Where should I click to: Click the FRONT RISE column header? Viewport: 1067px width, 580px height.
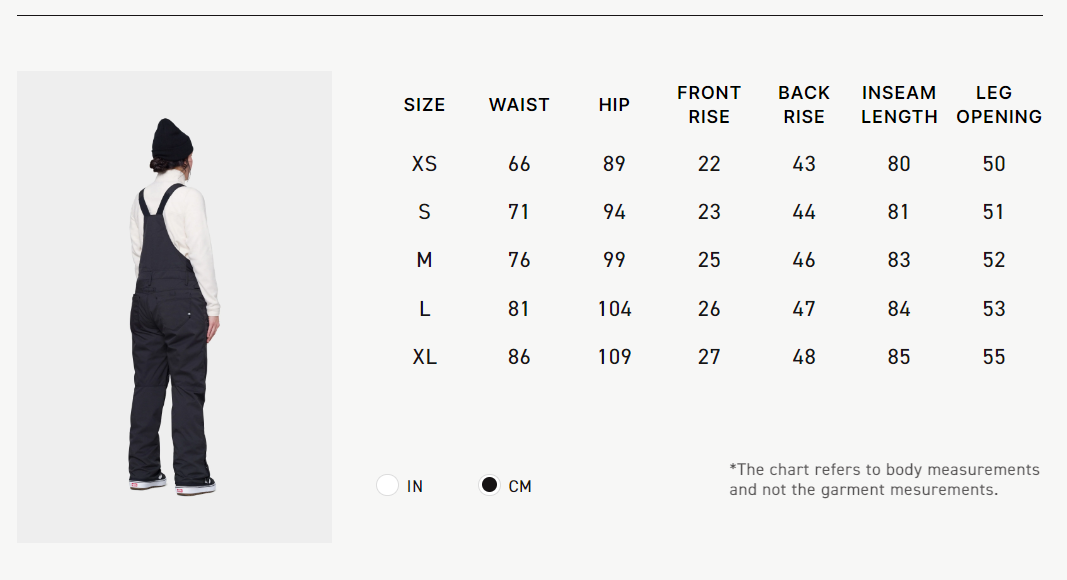[x=708, y=105]
